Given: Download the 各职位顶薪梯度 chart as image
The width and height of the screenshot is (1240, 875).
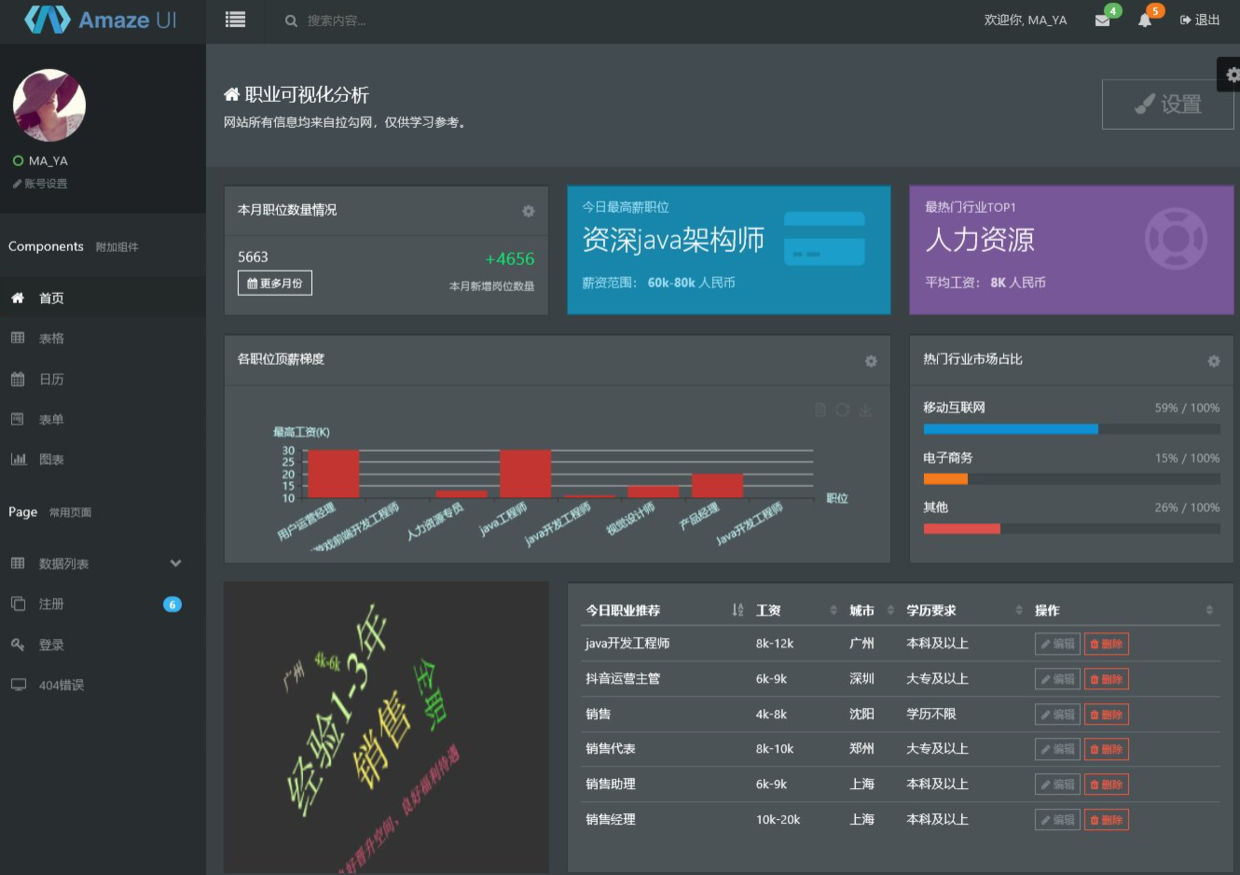Looking at the screenshot, I should (x=864, y=409).
